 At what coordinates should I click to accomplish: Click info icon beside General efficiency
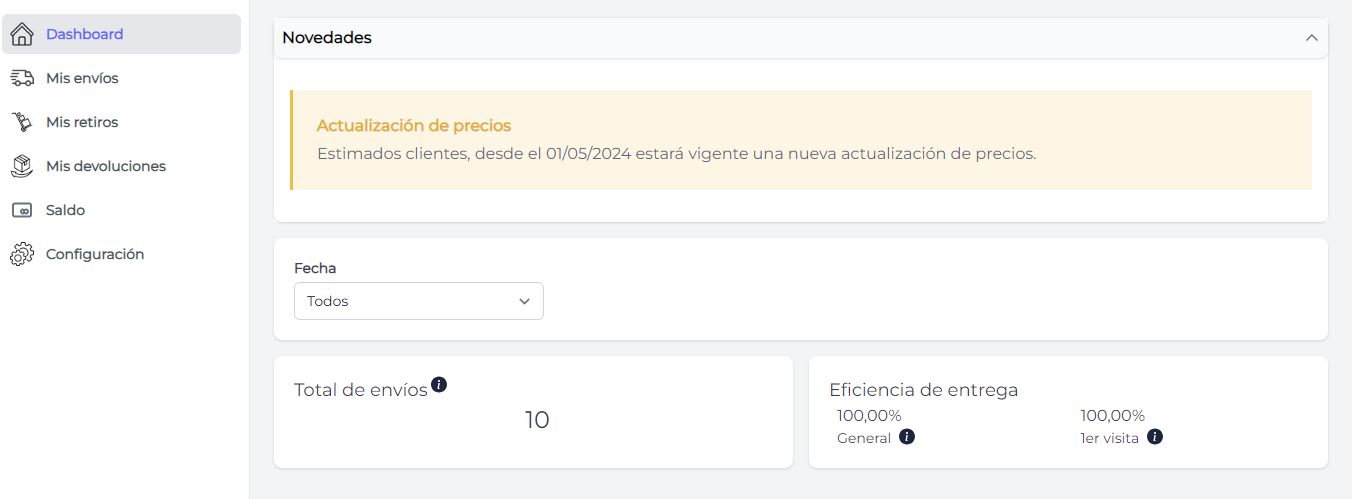tap(907, 437)
